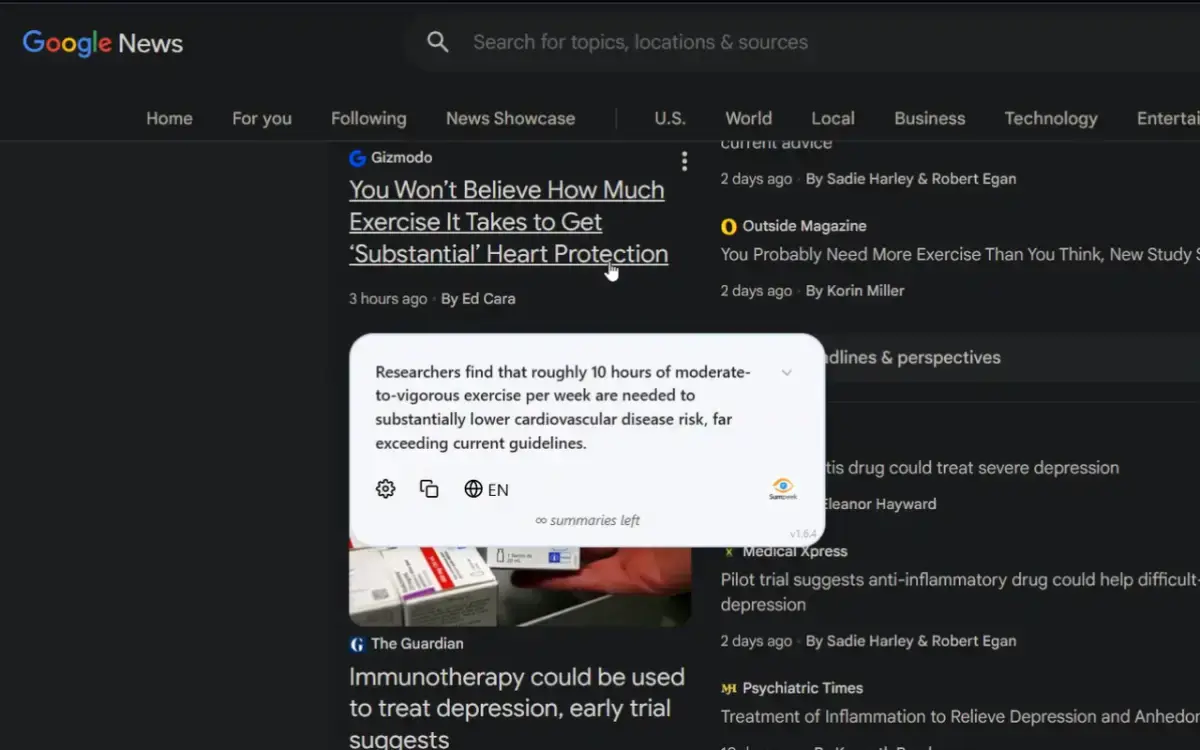
Task: Click the summaries left text
Action: tap(588, 520)
